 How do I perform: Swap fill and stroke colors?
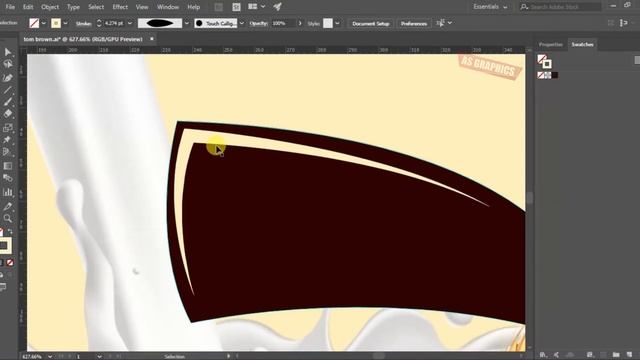[x=10, y=232]
